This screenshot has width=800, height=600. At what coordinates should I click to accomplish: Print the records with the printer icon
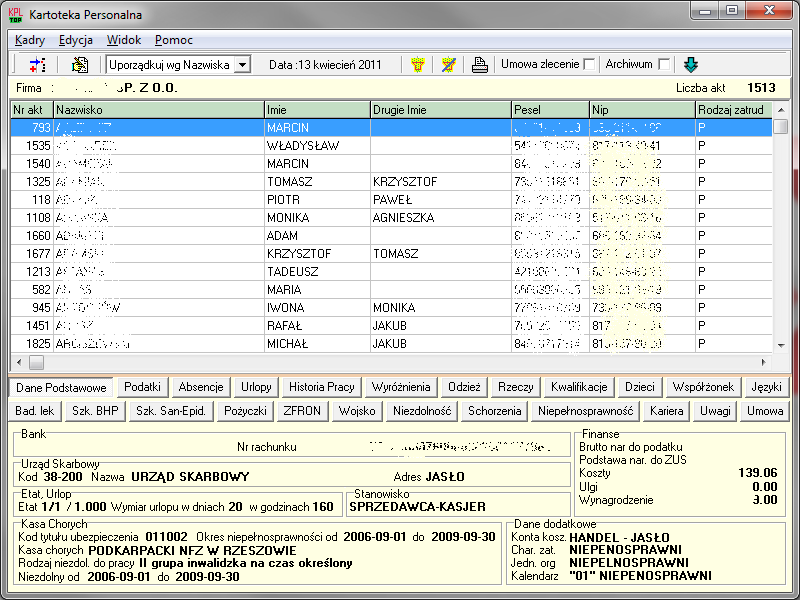479,65
